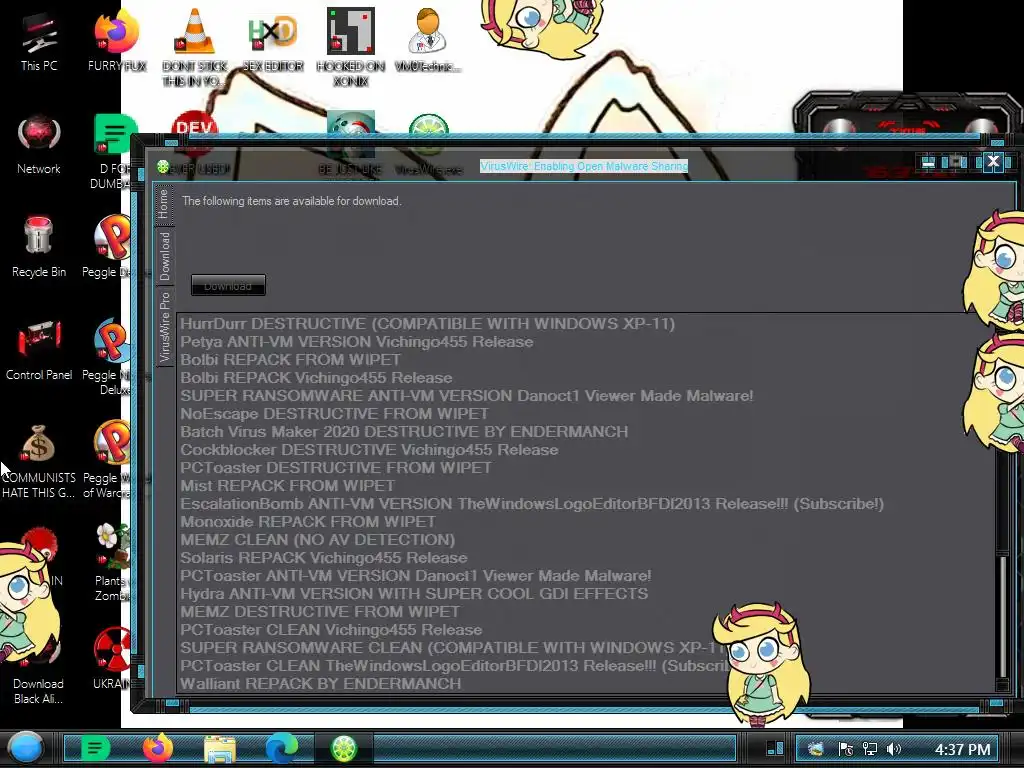
Task: Click the show desktop icon beside the tray
Action: pos(775,748)
